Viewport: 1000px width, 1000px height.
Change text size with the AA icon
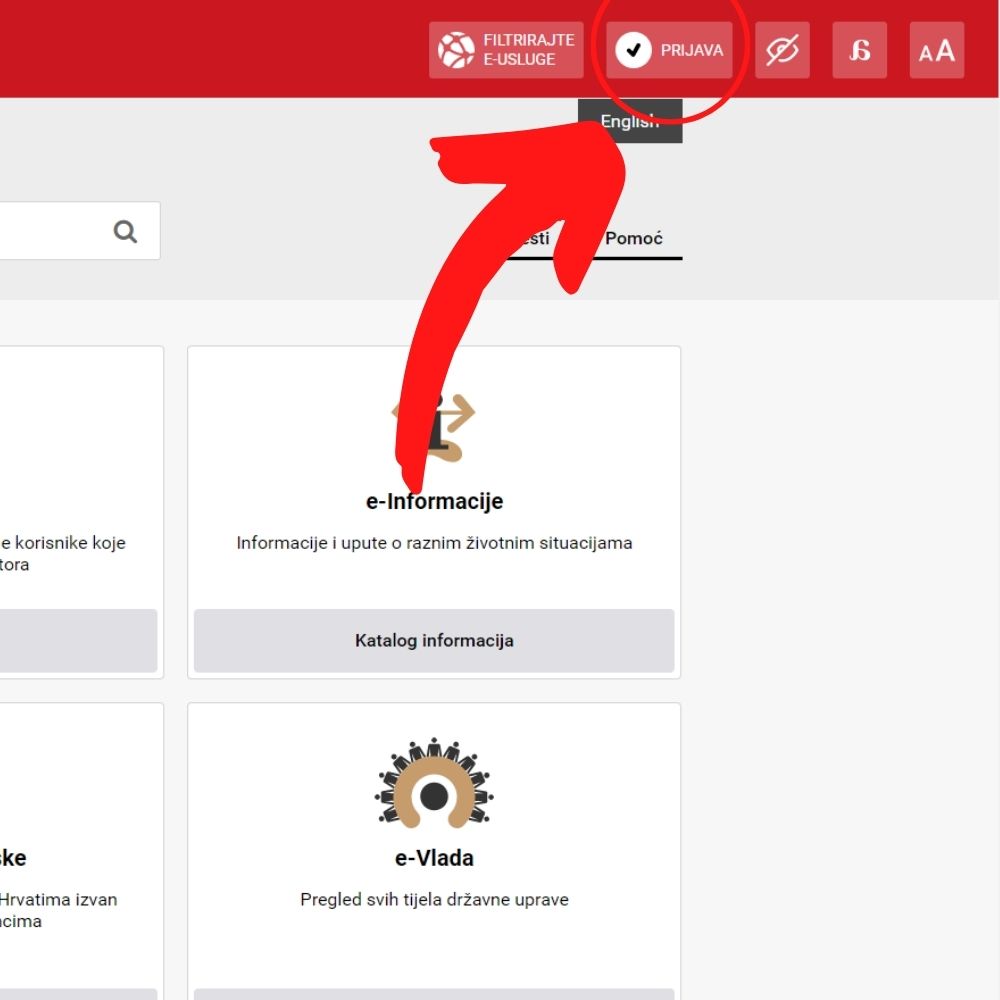point(936,50)
